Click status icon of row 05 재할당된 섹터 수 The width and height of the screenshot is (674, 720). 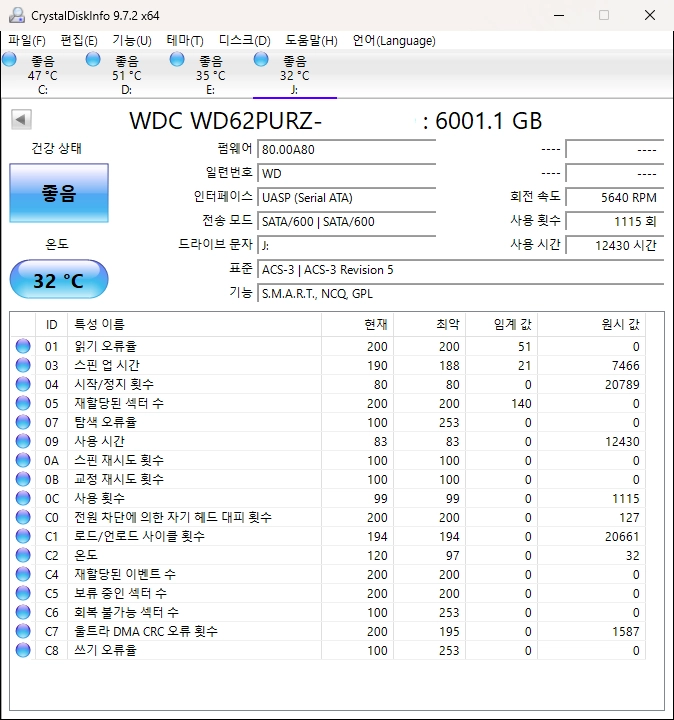pyautogui.click(x=23, y=403)
